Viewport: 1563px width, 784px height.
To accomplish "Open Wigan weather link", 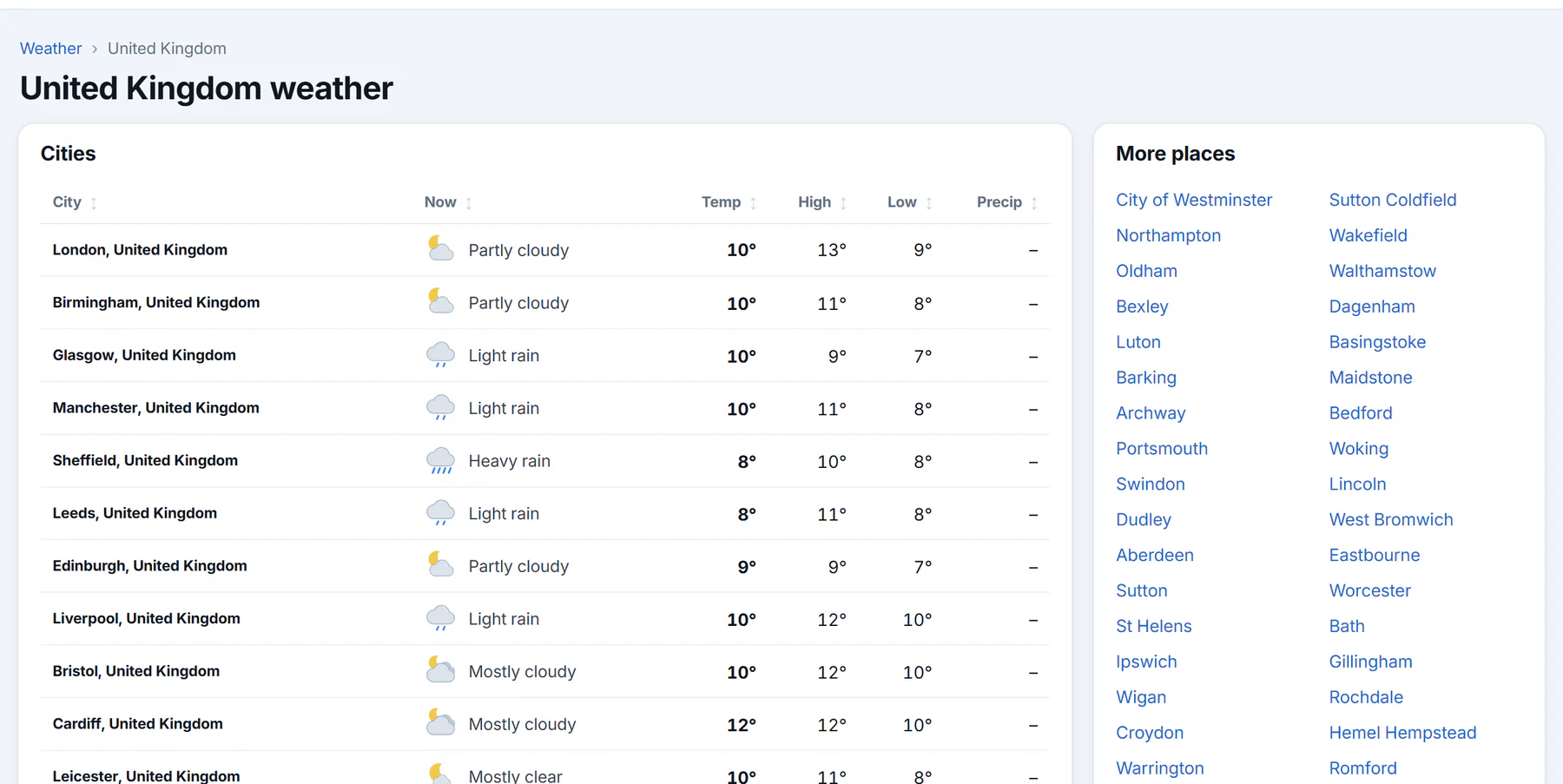I will click(x=1141, y=697).
